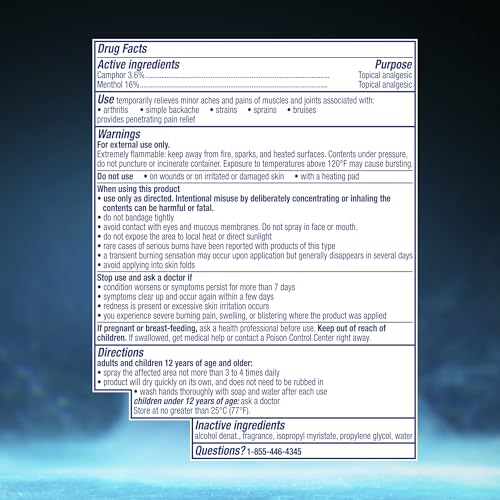Viewport: 500px width, 500px height.
Task: Click the simple backache bullet item
Action: click(x=170, y=110)
